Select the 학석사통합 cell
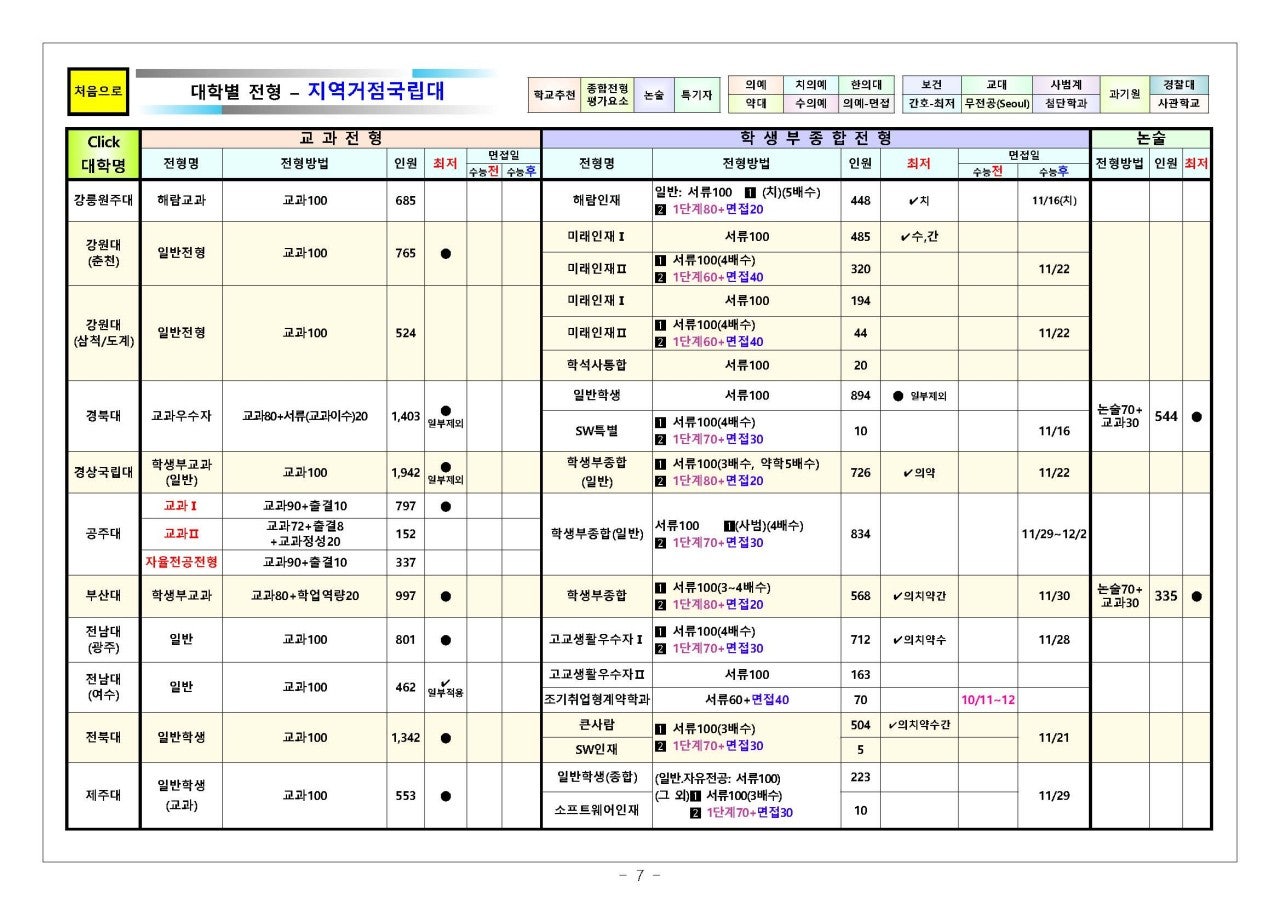Screen dimensions: 1280x905 pyautogui.click(x=597, y=365)
